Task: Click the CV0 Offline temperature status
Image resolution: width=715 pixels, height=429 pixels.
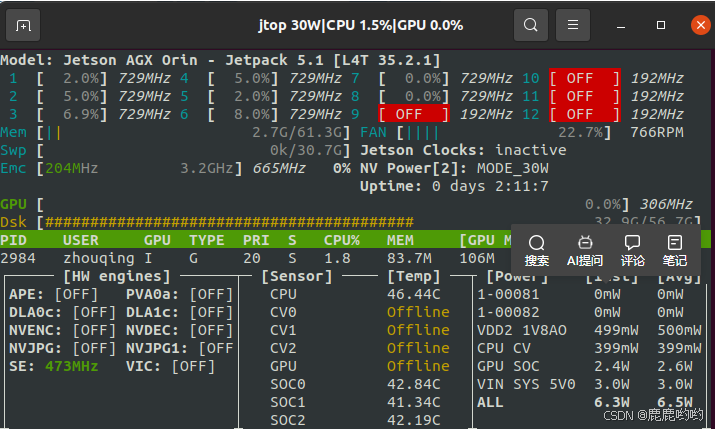Action: tap(418, 312)
